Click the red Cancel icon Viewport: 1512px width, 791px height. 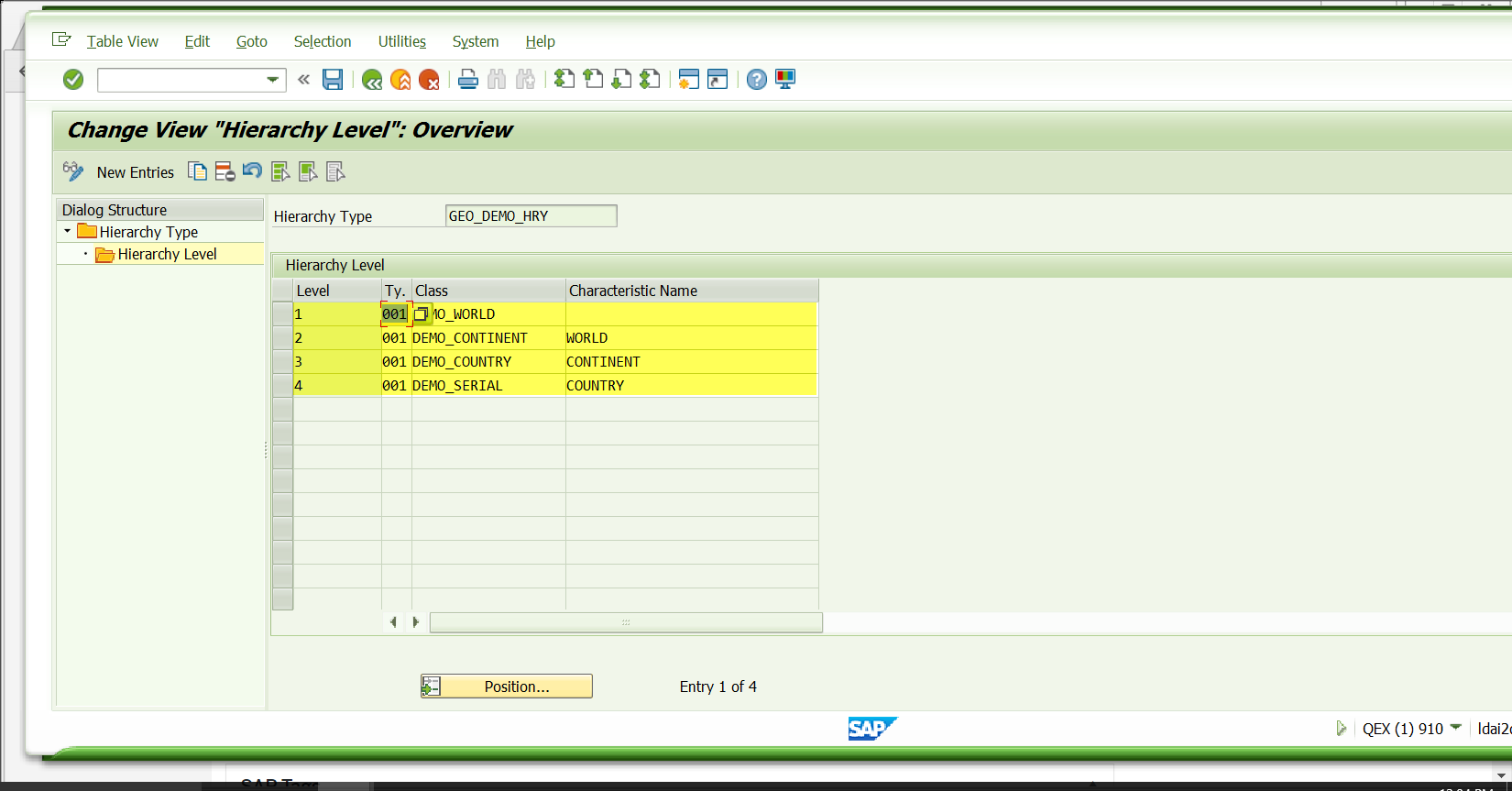[x=429, y=80]
